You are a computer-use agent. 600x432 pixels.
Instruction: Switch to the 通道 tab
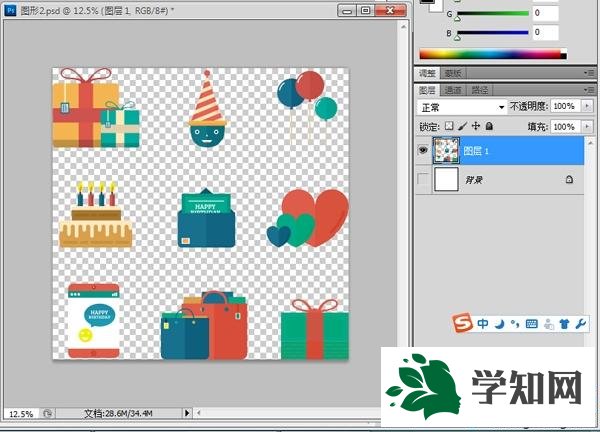tap(453, 90)
